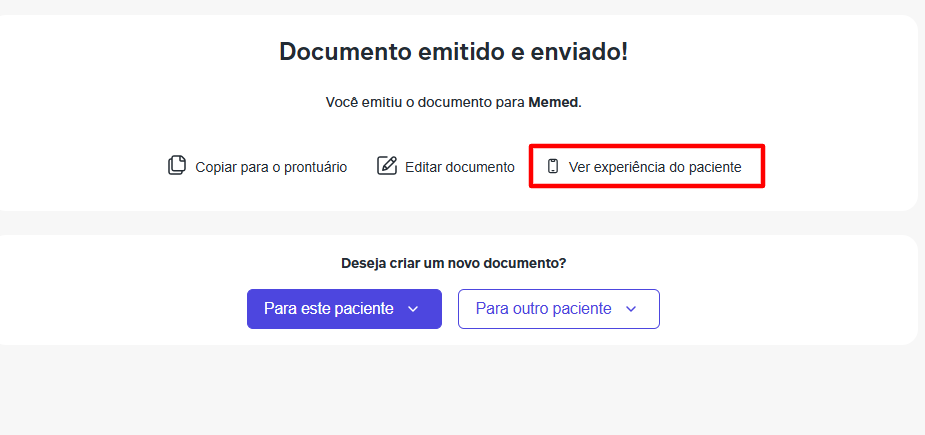Click the Deseja criar um novo documento? text
The image size is (925, 435).
[454, 263]
